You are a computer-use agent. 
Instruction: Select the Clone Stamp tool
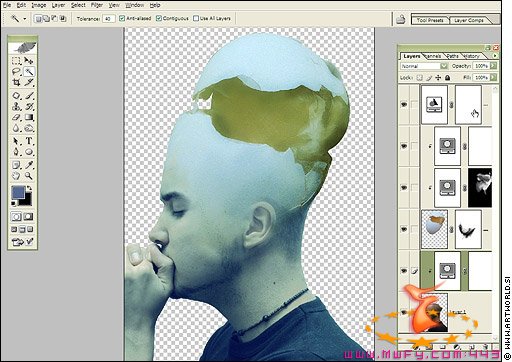16,107
